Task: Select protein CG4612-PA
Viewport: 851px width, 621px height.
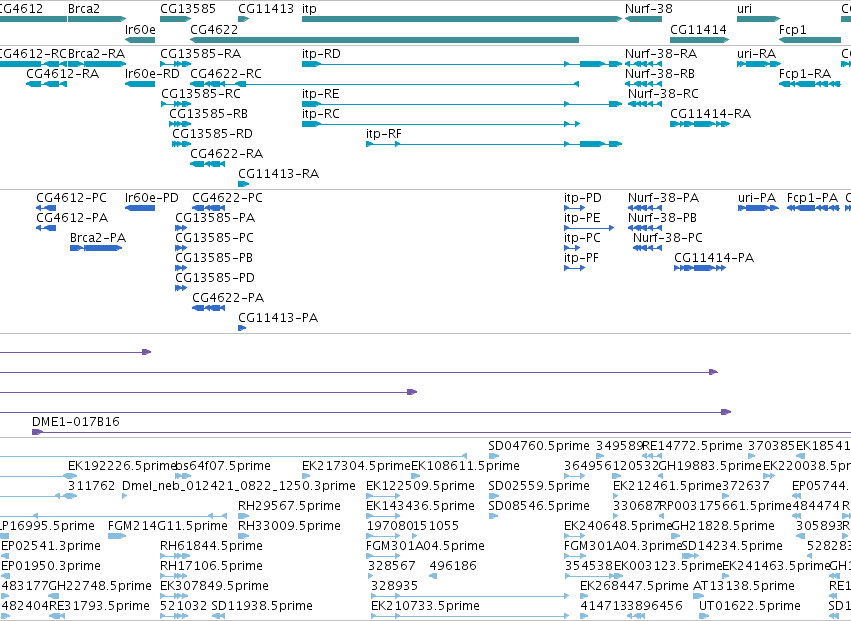Action: pyautogui.click(x=46, y=228)
